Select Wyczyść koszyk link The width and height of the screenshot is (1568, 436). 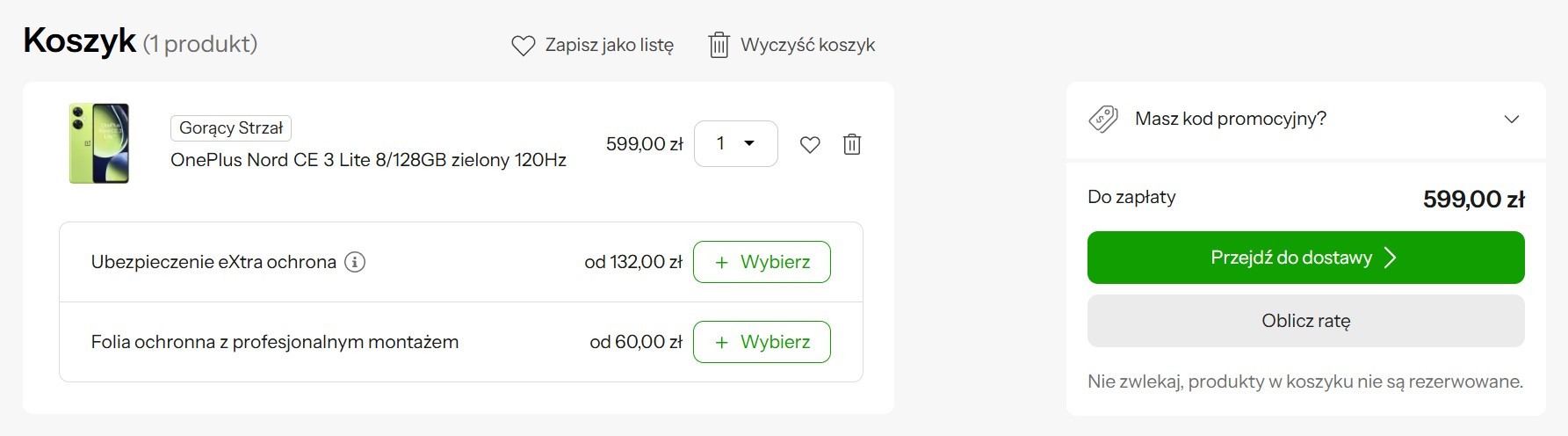[807, 45]
